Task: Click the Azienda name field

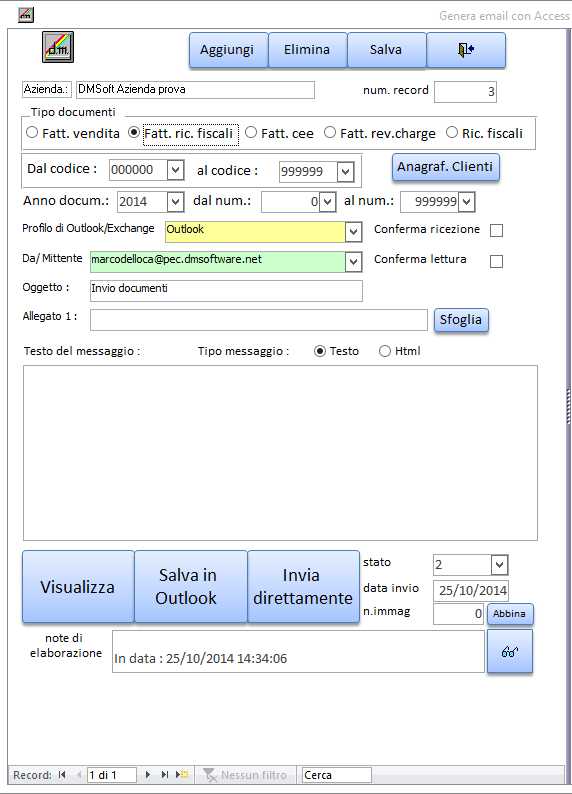Action: [x=195, y=90]
